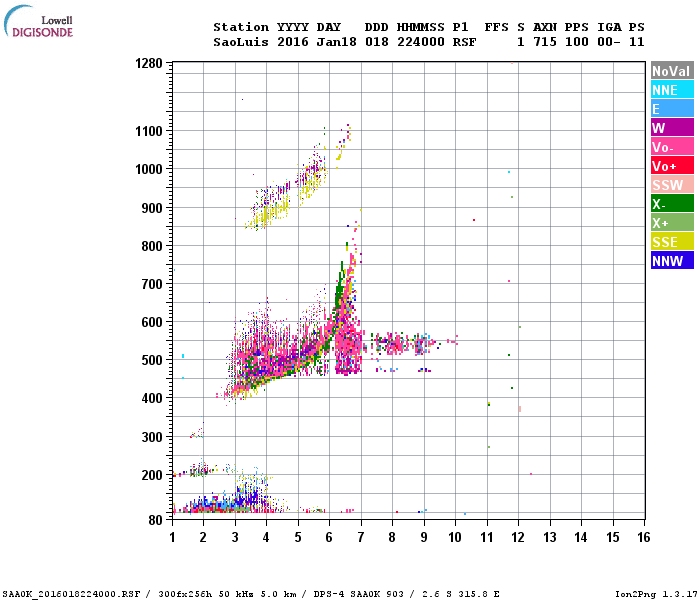Screen dimensions: 700x600
Task: Select the X+ light green legend swatch
Action: (x=672, y=222)
